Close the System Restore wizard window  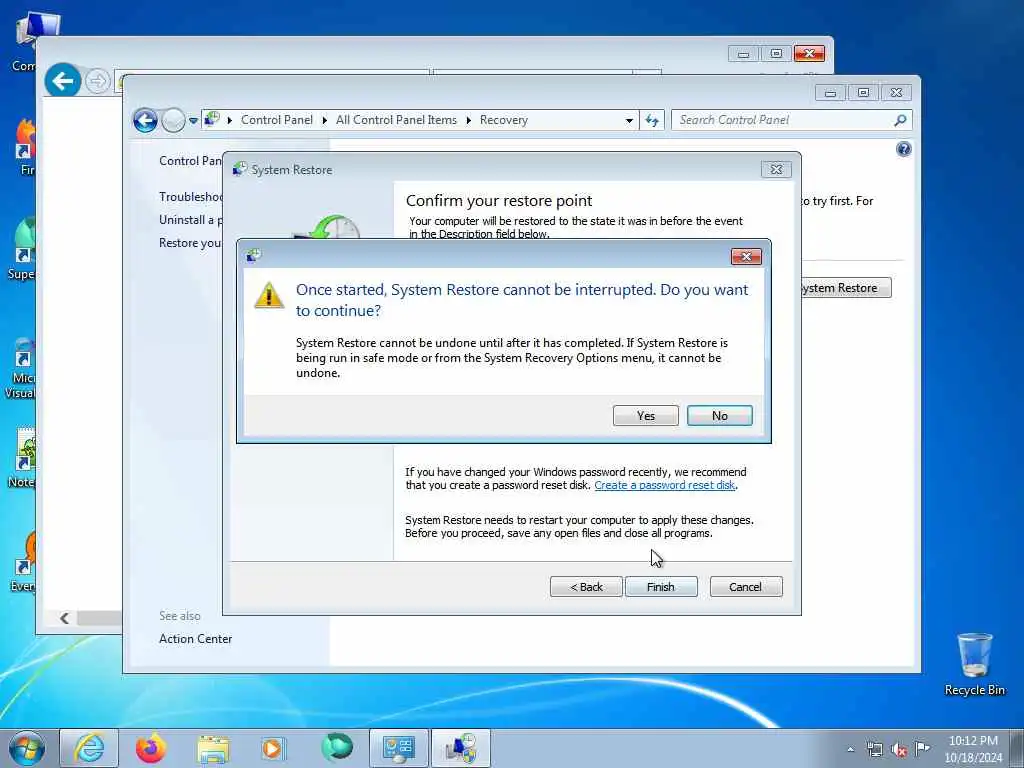pyautogui.click(x=776, y=170)
